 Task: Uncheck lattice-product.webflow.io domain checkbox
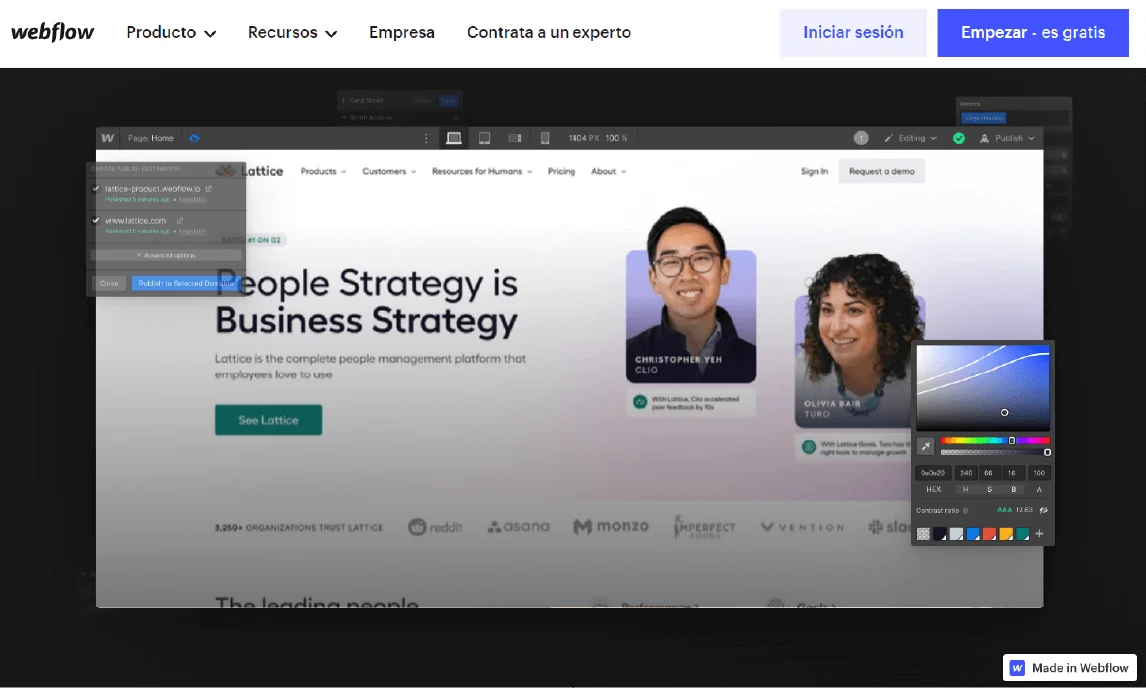pyautogui.click(x=96, y=189)
